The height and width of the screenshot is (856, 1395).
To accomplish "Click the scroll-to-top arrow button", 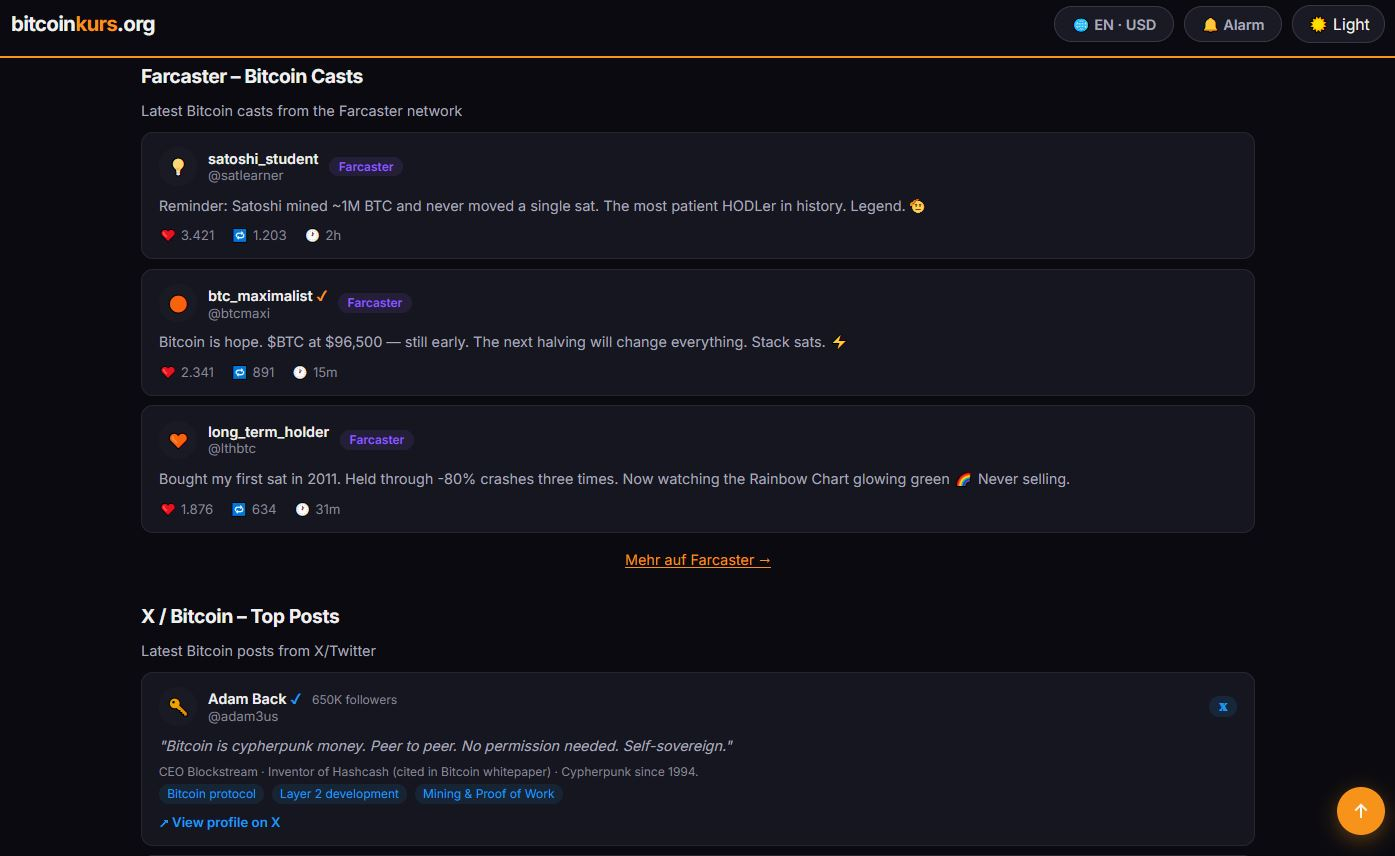I will click(x=1360, y=811).
